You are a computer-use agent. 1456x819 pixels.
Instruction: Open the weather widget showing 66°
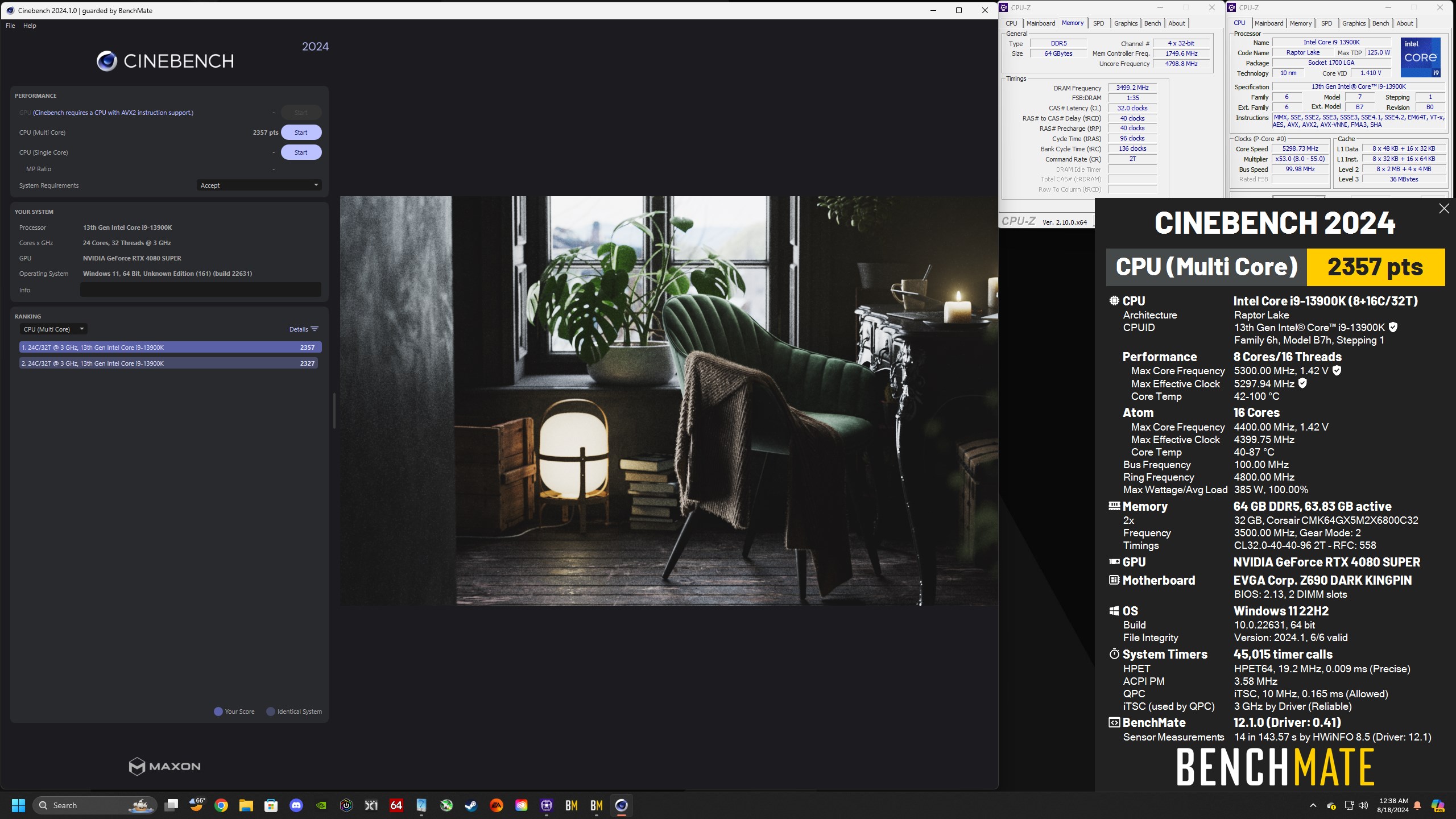(x=196, y=805)
